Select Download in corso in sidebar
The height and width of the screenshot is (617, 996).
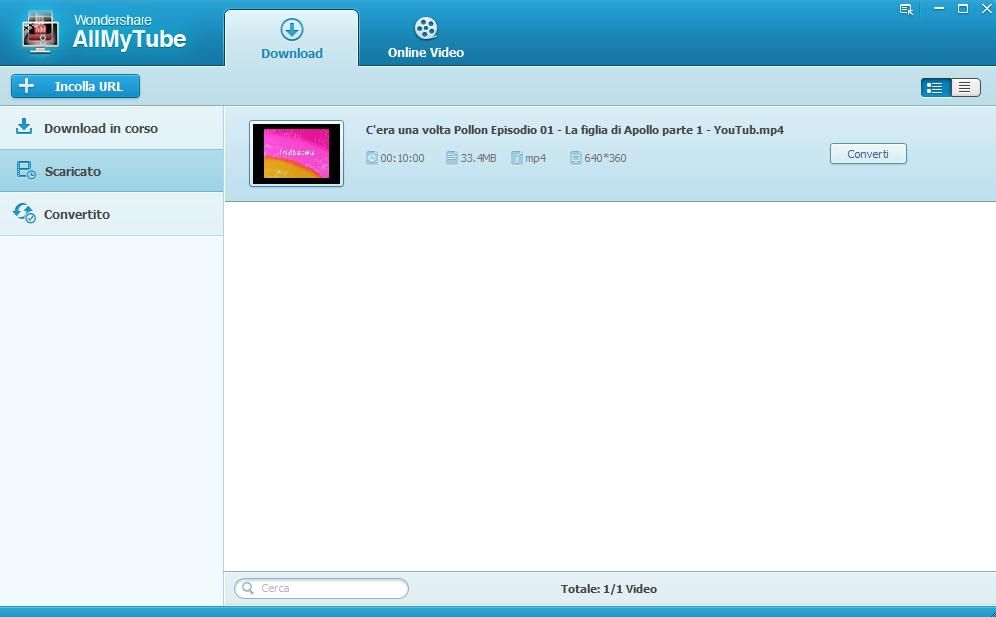[112, 128]
